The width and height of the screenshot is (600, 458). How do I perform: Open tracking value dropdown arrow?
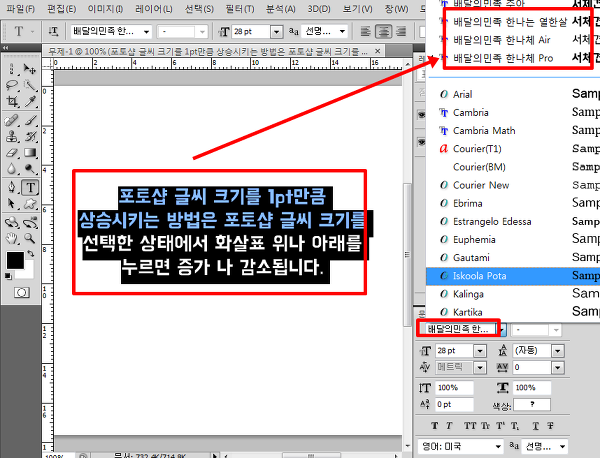pyautogui.click(x=558, y=368)
